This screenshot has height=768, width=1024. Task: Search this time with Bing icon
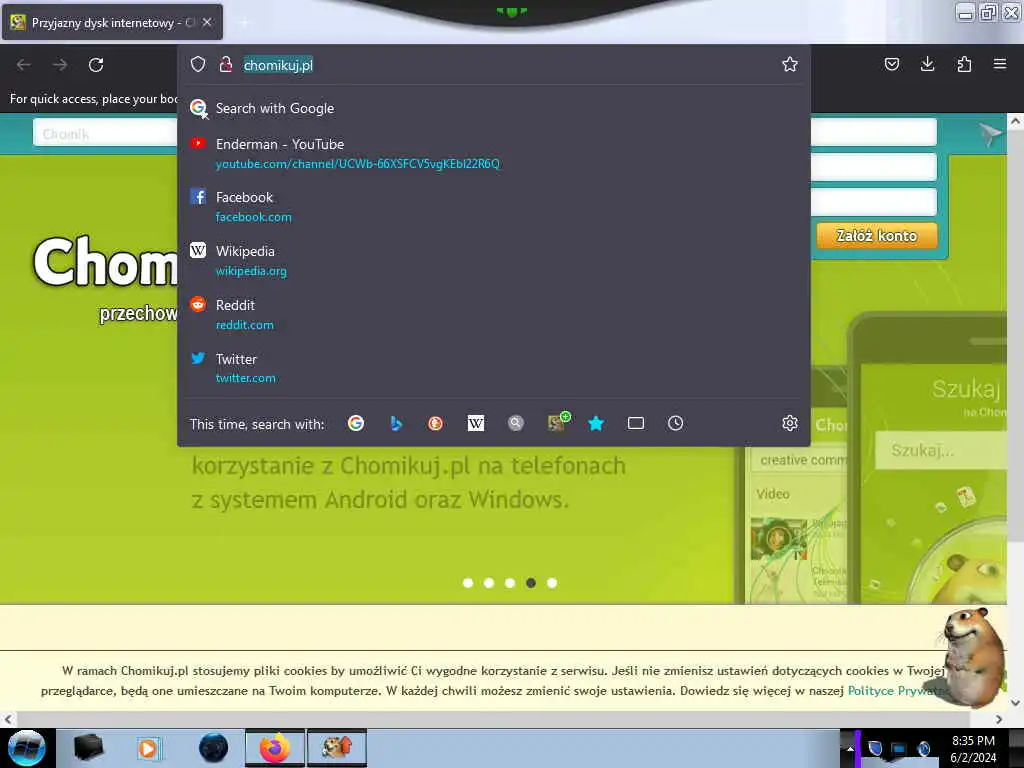pos(396,423)
